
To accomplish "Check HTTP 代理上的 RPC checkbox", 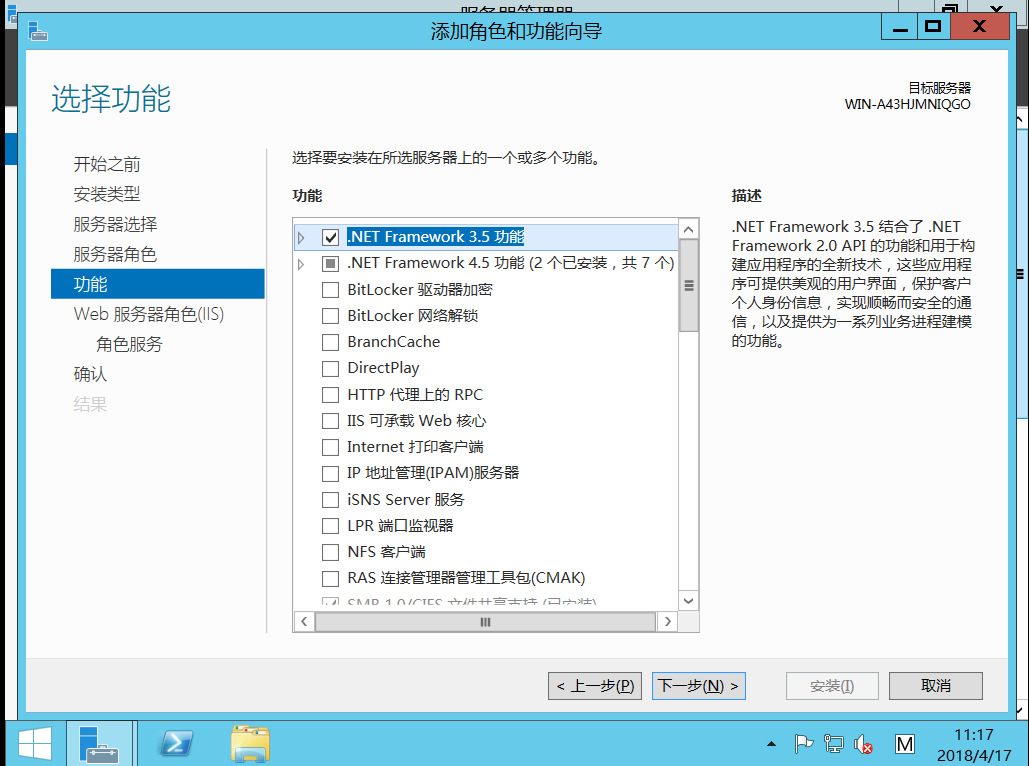I will click(331, 394).
